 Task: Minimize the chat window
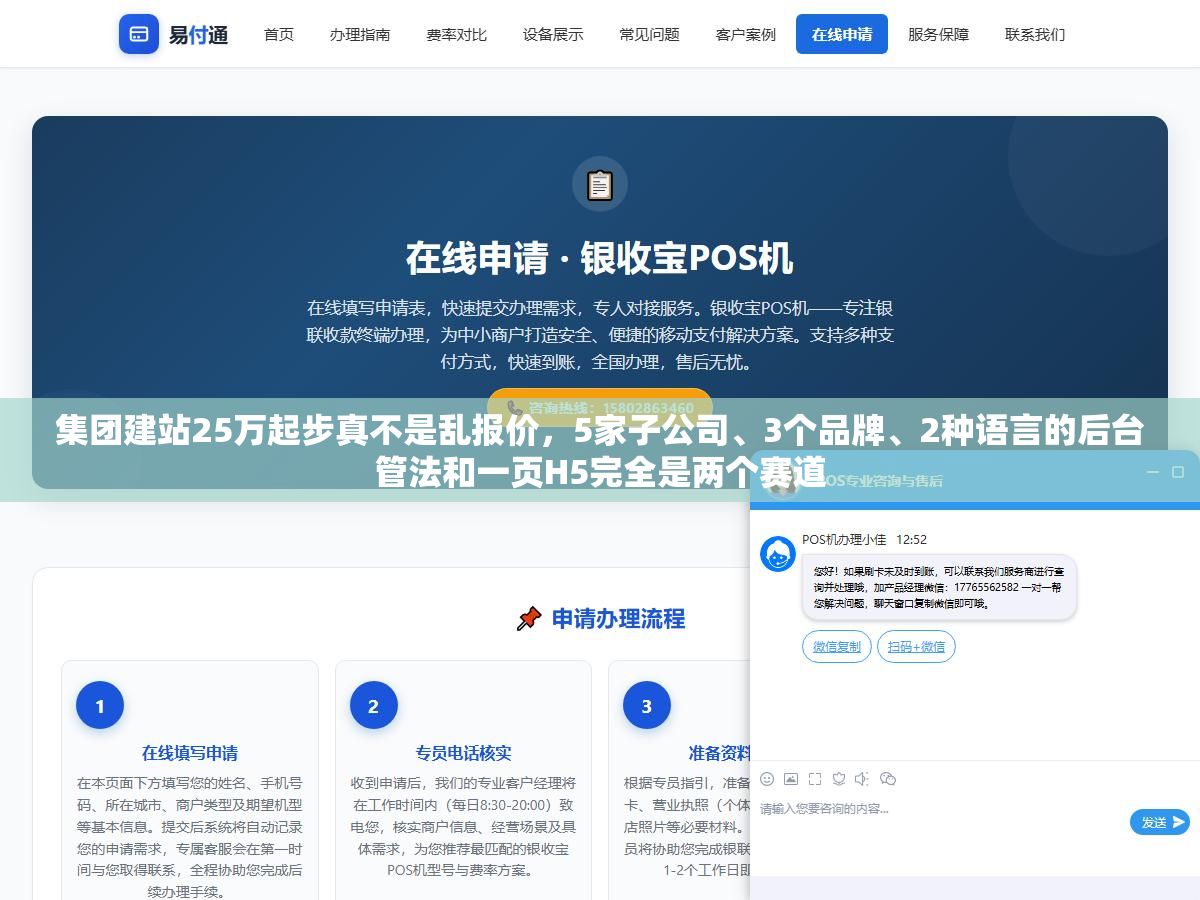click(x=1153, y=472)
